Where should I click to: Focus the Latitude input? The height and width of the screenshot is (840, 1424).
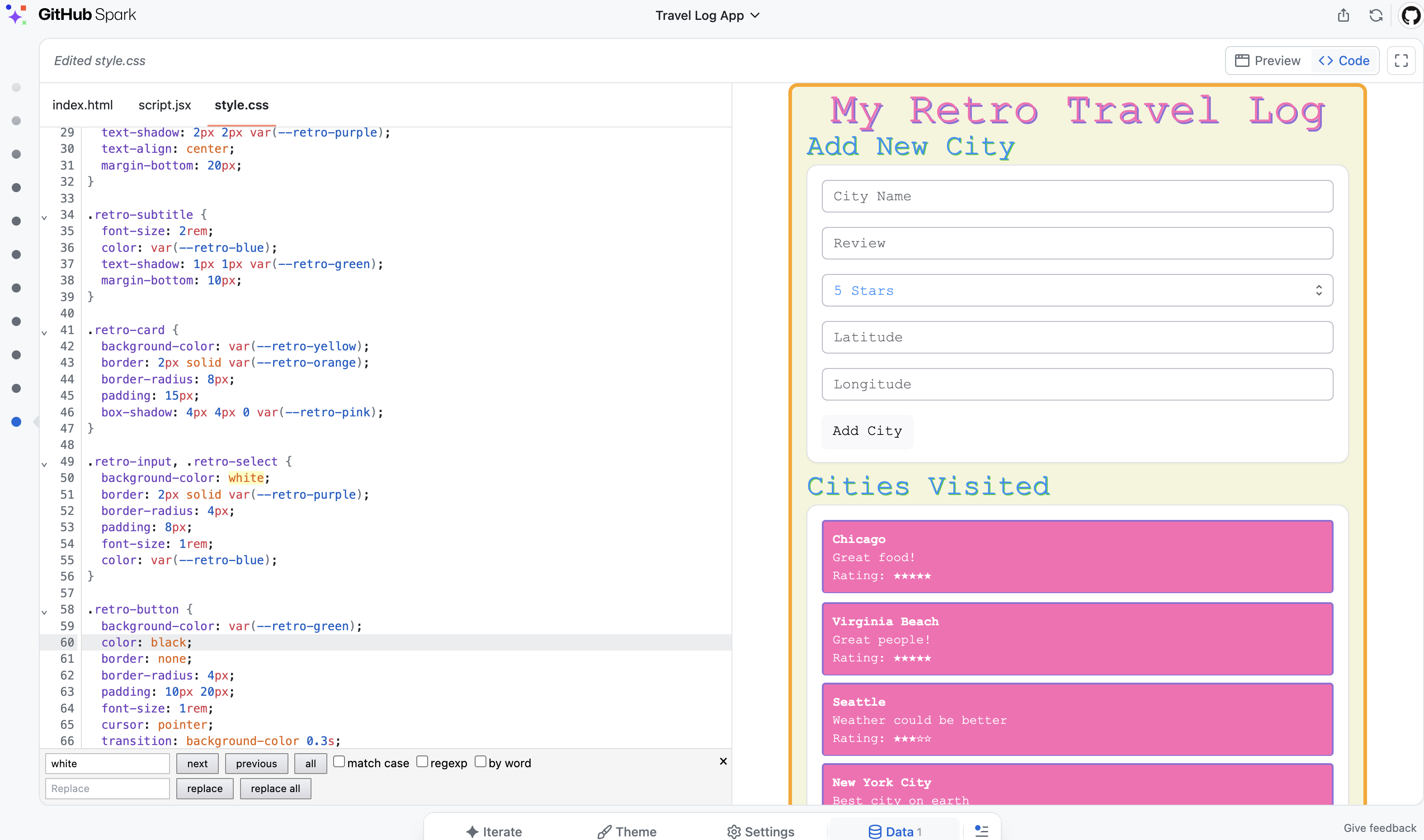1077,337
